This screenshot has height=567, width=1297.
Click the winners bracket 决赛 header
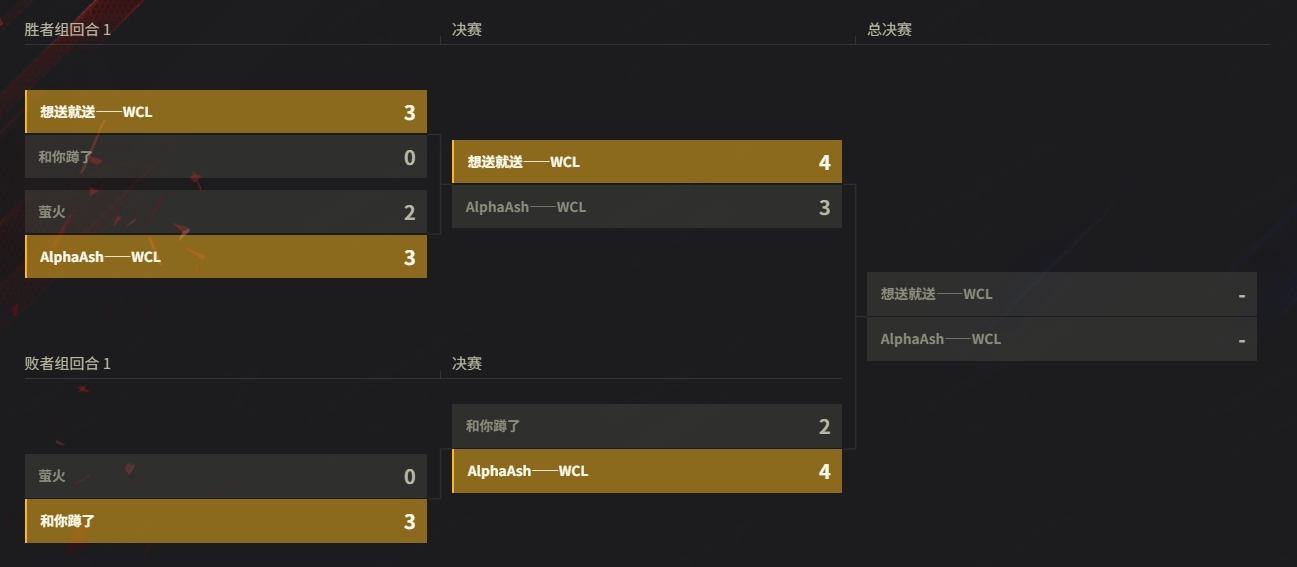[x=467, y=30]
